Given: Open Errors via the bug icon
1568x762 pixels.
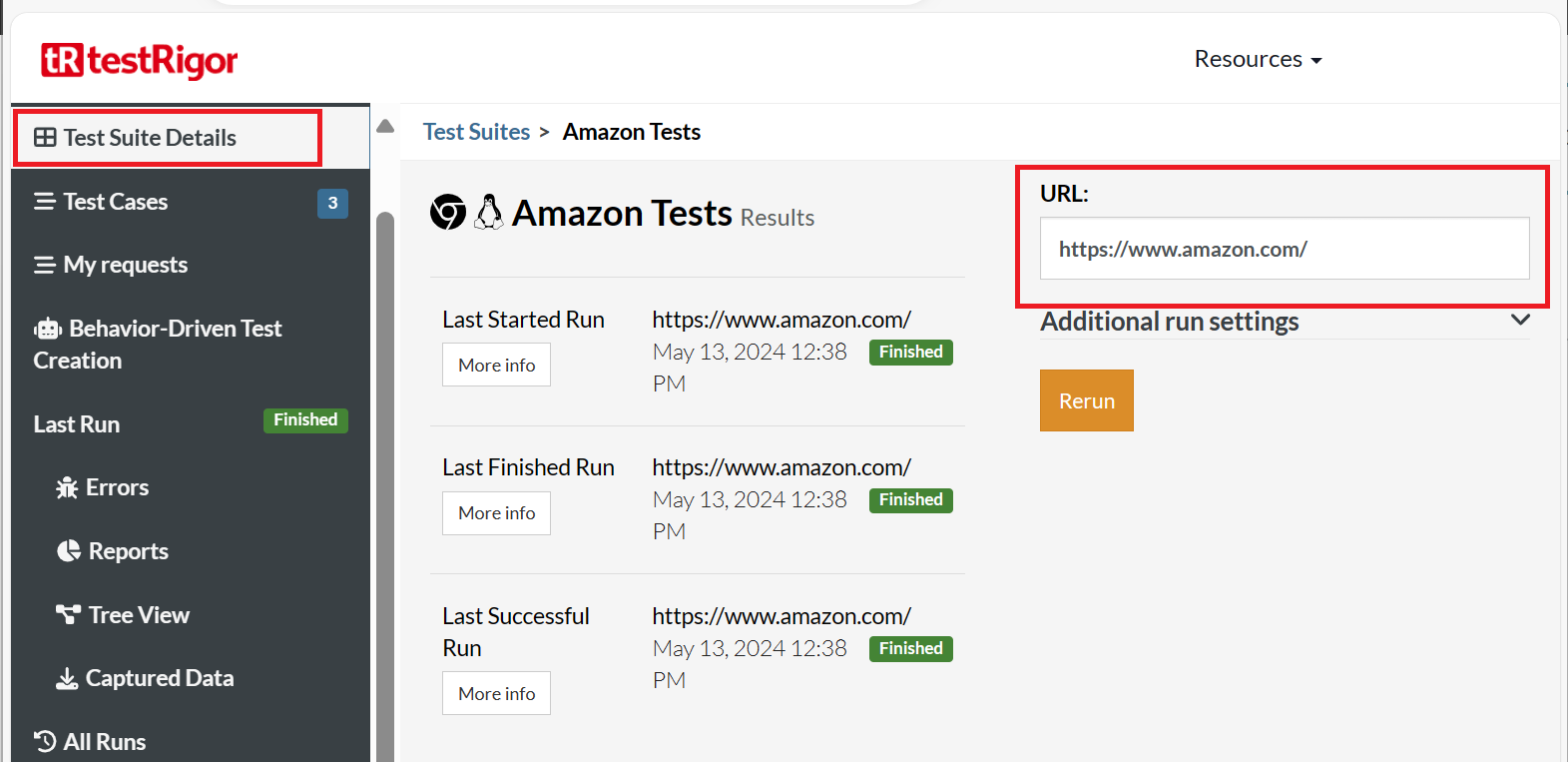Looking at the screenshot, I should coord(67,487).
